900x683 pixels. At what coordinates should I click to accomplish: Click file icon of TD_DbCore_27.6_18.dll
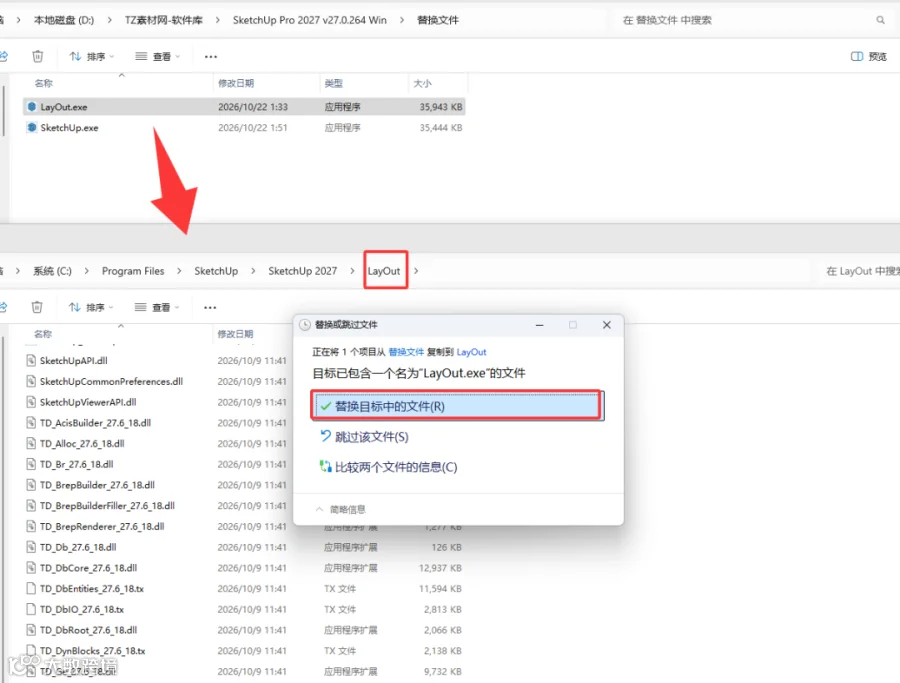[31, 568]
